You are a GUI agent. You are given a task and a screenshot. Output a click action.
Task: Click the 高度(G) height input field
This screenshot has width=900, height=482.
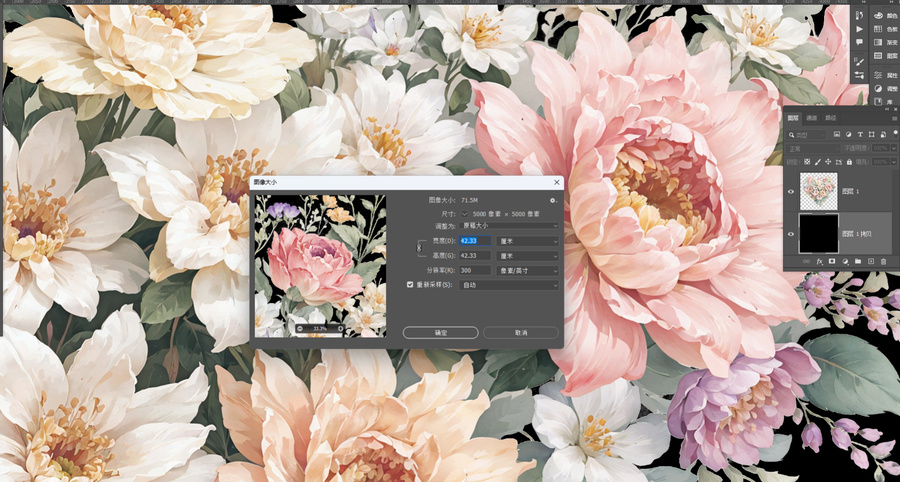click(x=475, y=255)
